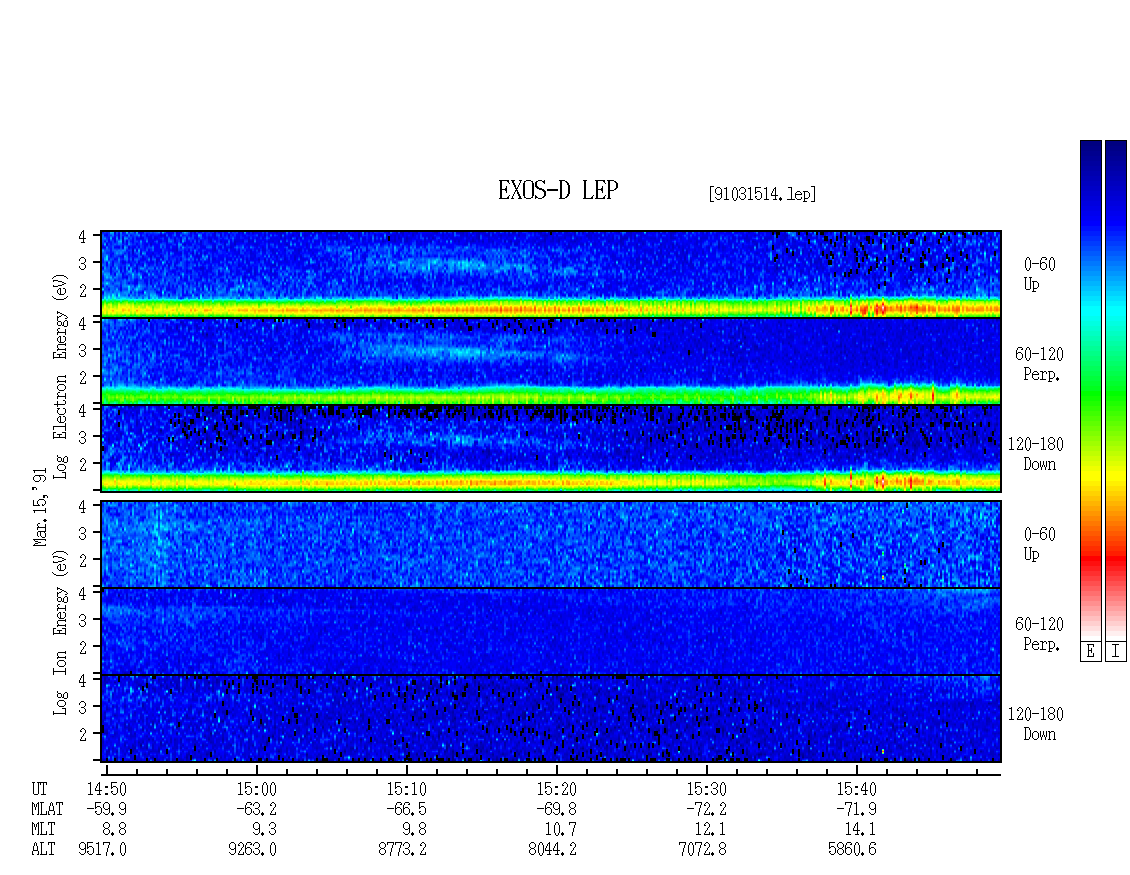
Task: Click the Mar. 15, '91 date label
Action: [x=40, y=507]
